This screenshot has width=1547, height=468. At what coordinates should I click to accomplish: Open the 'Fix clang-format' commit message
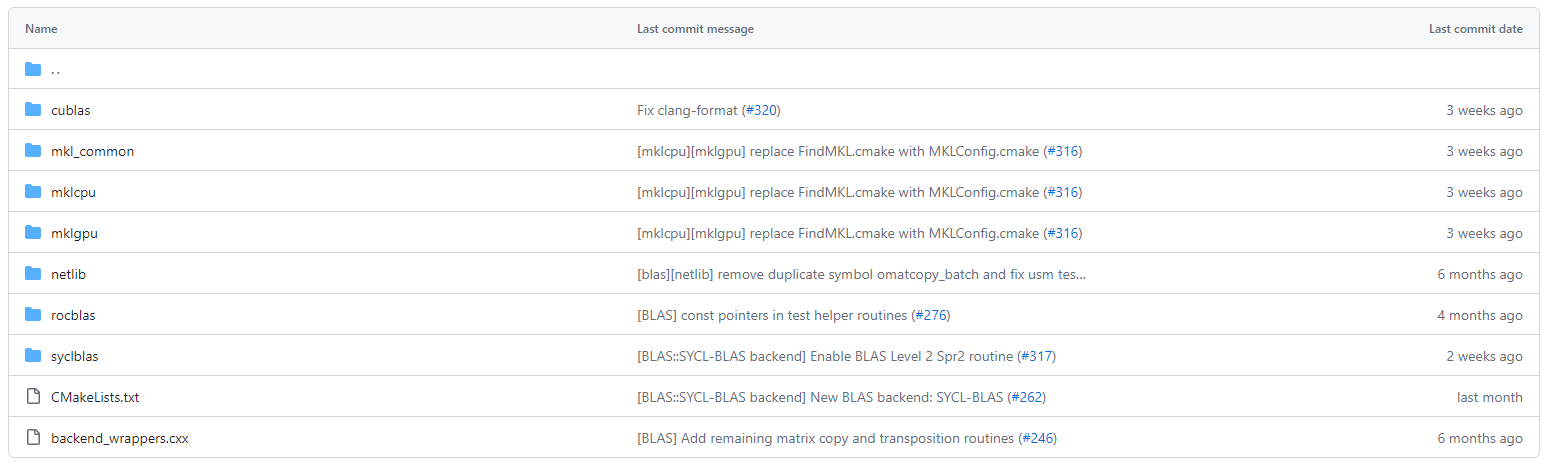click(x=687, y=110)
